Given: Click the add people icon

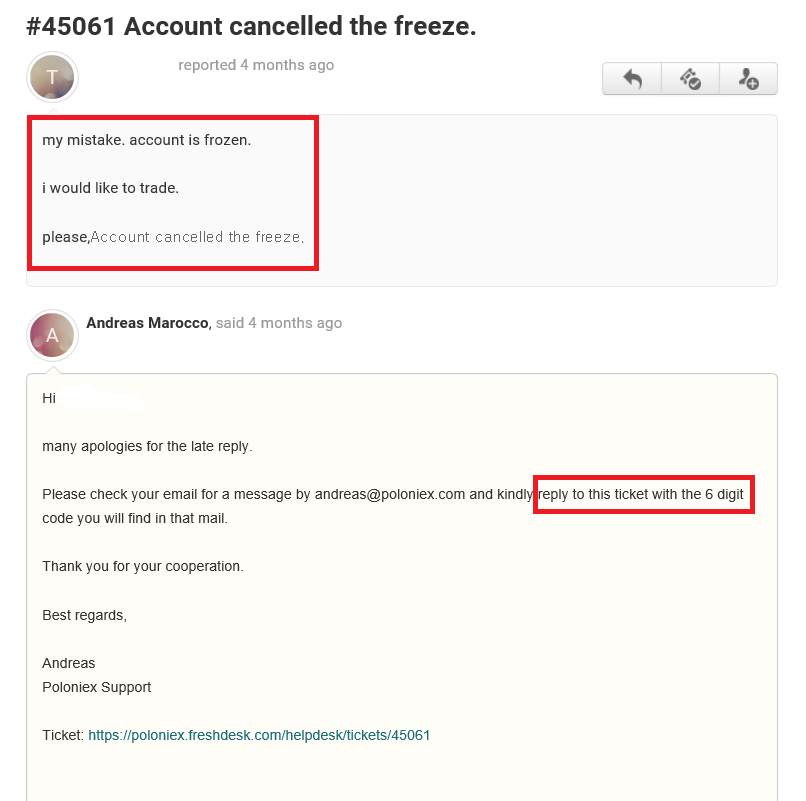Looking at the screenshot, I should [748, 79].
